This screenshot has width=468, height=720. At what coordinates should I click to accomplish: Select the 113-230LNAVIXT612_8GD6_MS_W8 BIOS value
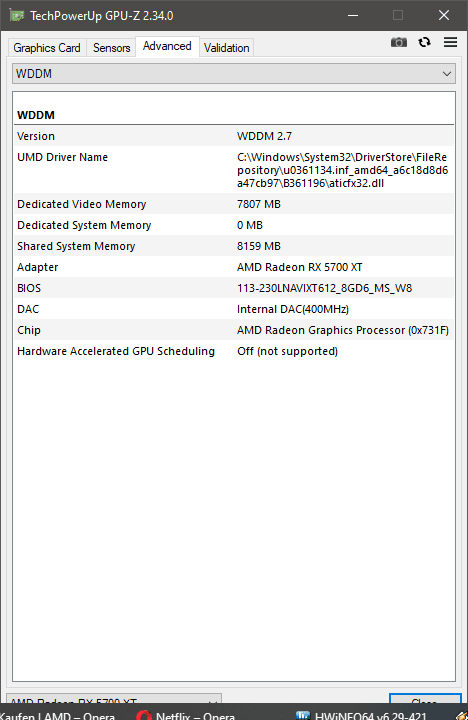(324, 289)
